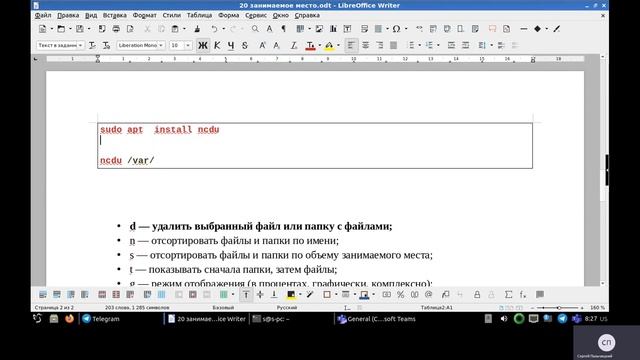Click the Undo arrow icon
The height and width of the screenshot is (360, 640).
(214, 29)
